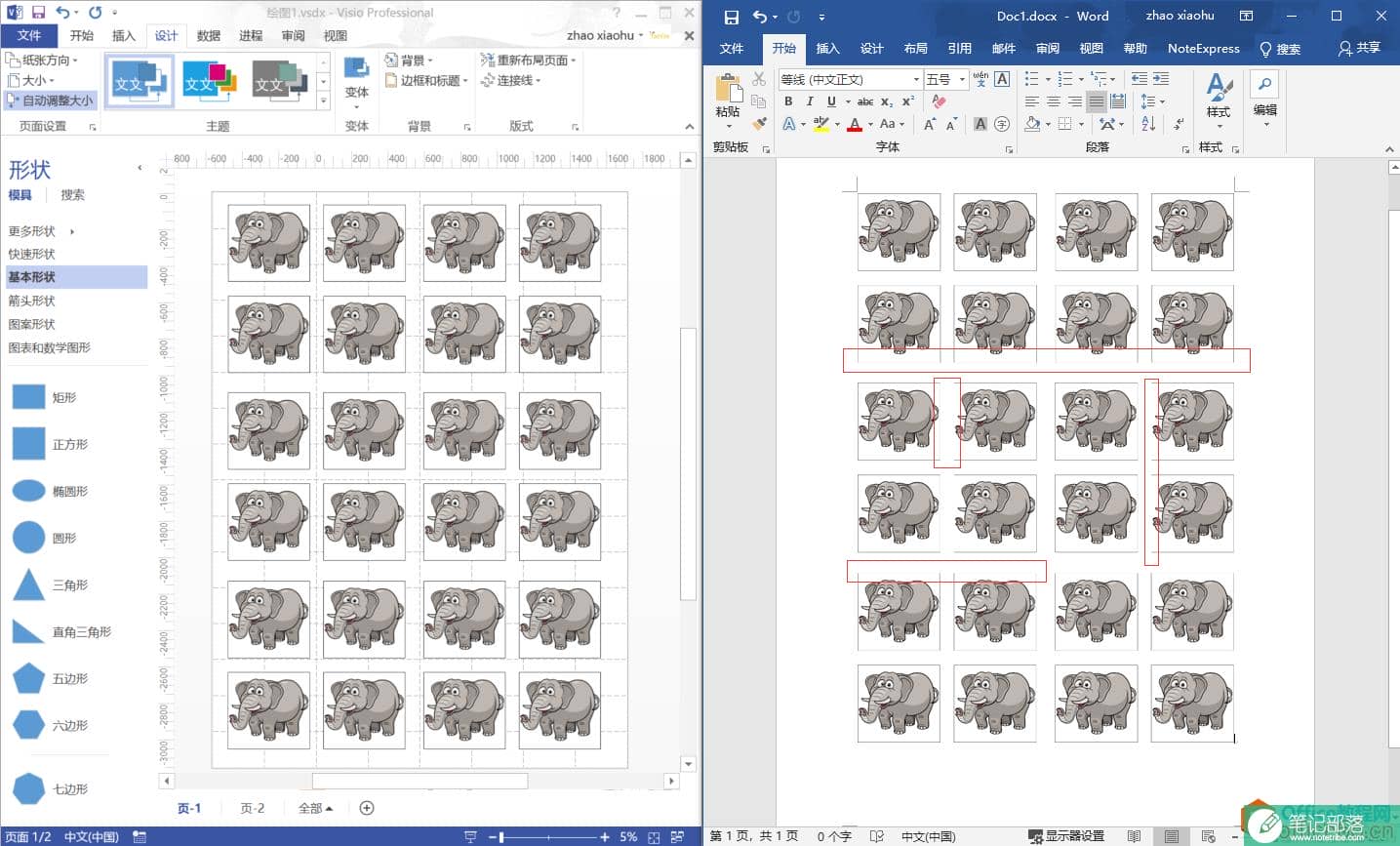Open the font size dropdown 五号 in Word
1400x846 pixels.
962,79
